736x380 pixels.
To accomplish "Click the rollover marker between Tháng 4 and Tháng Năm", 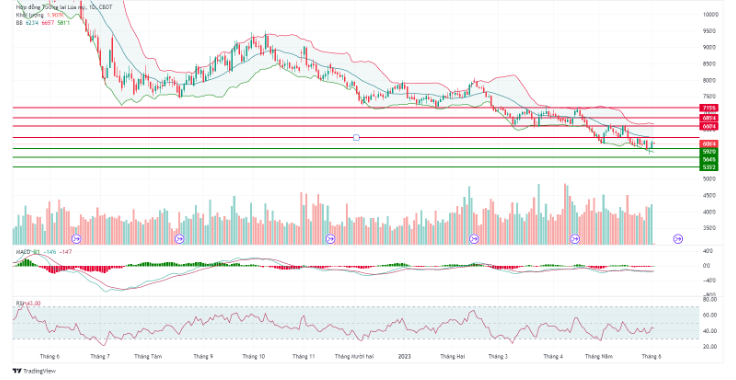I will [x=575, y=239].
